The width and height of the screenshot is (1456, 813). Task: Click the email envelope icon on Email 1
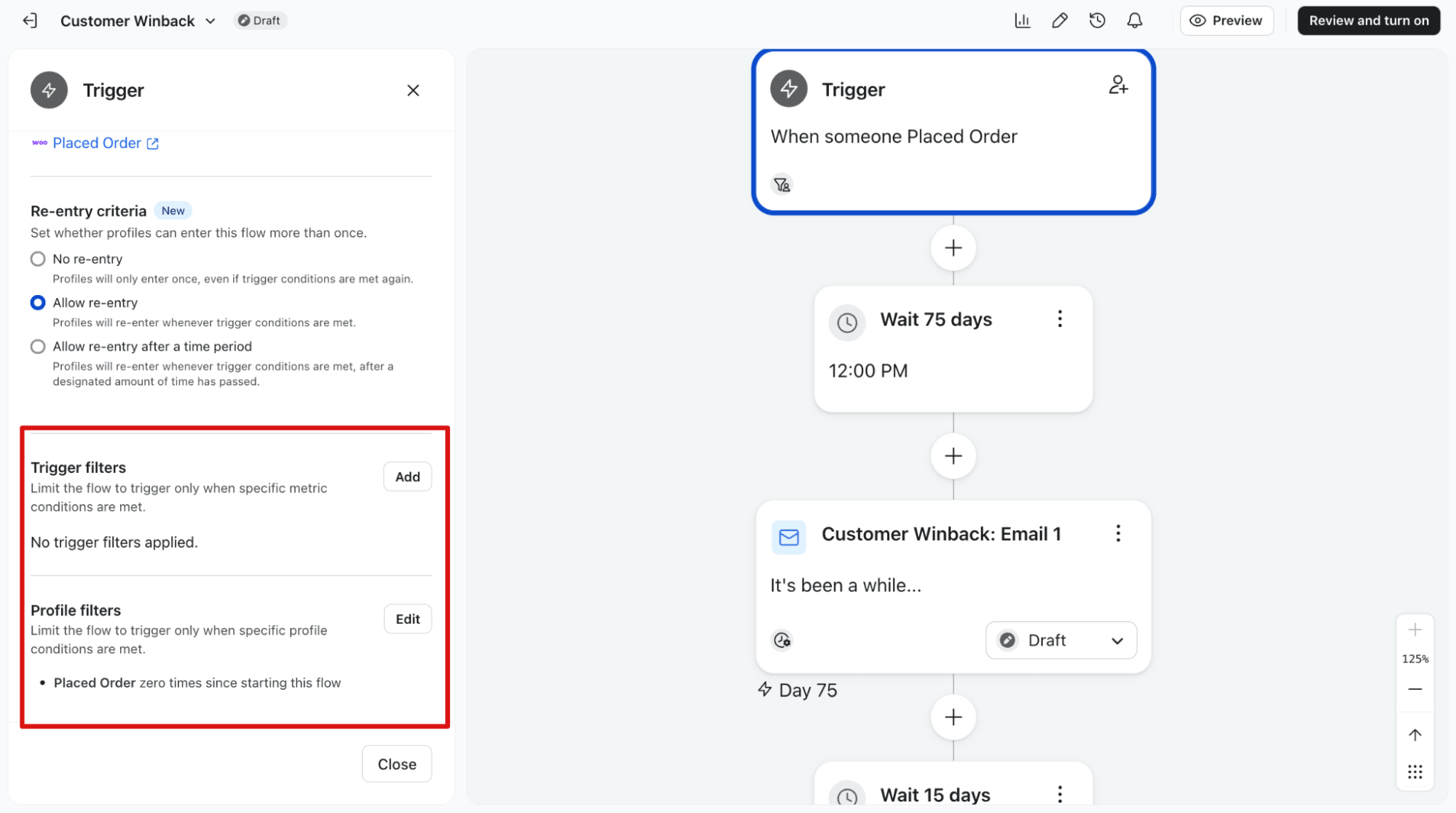click(789, 538)
